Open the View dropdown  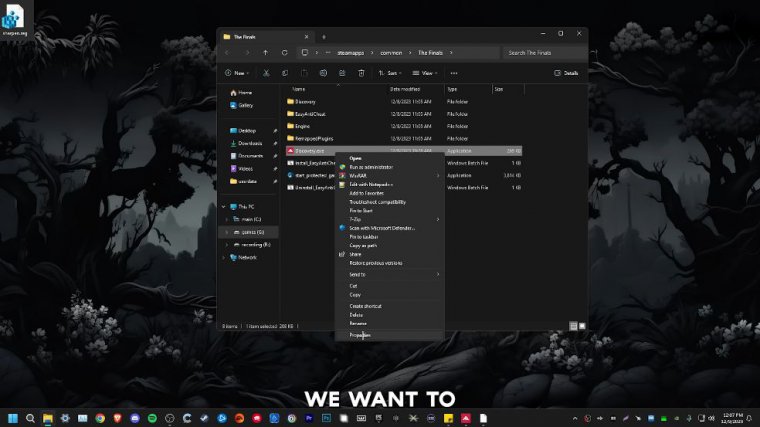(425, 73)
